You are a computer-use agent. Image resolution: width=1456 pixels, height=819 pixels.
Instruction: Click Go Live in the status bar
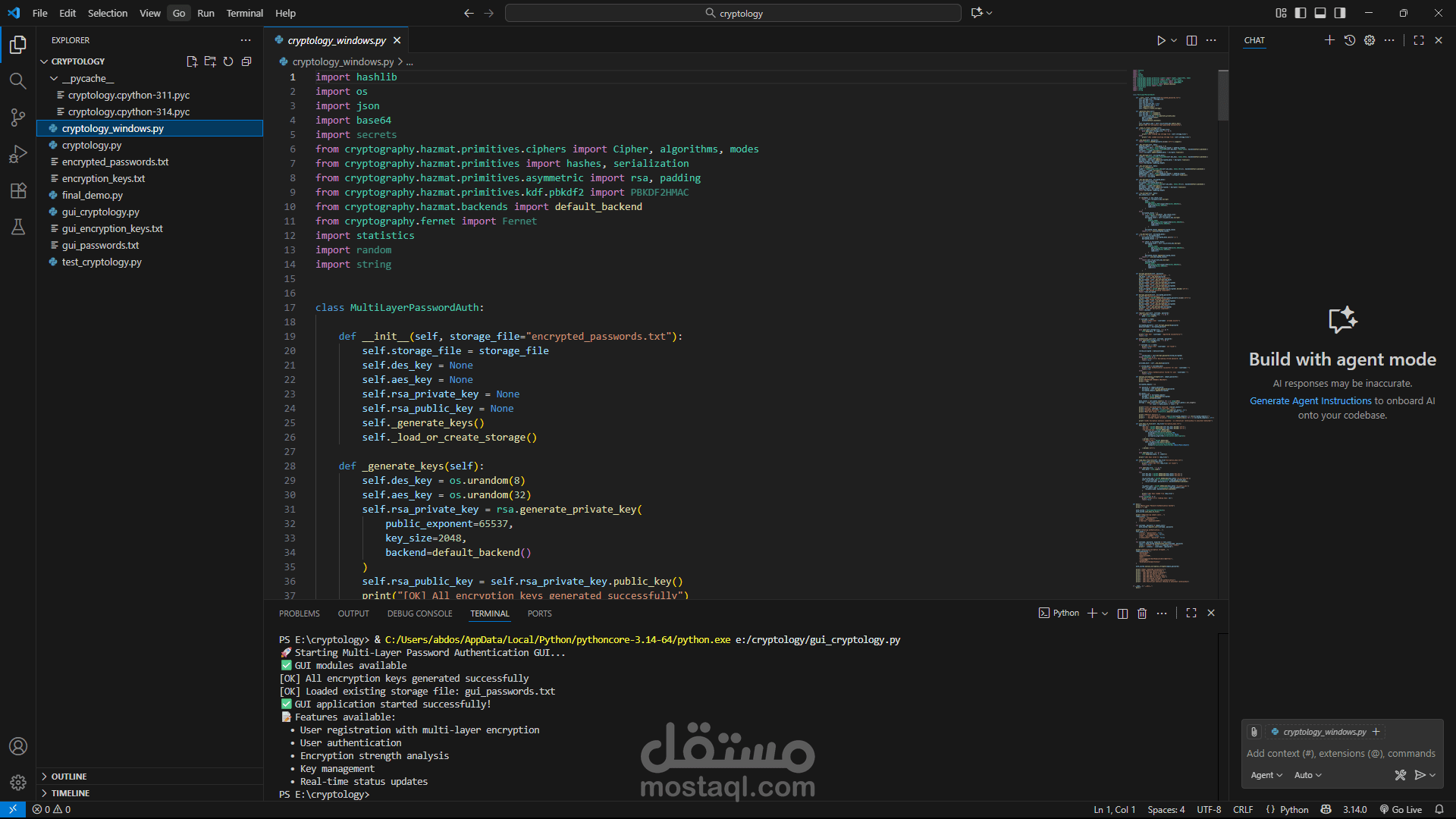coord(1401,809)
